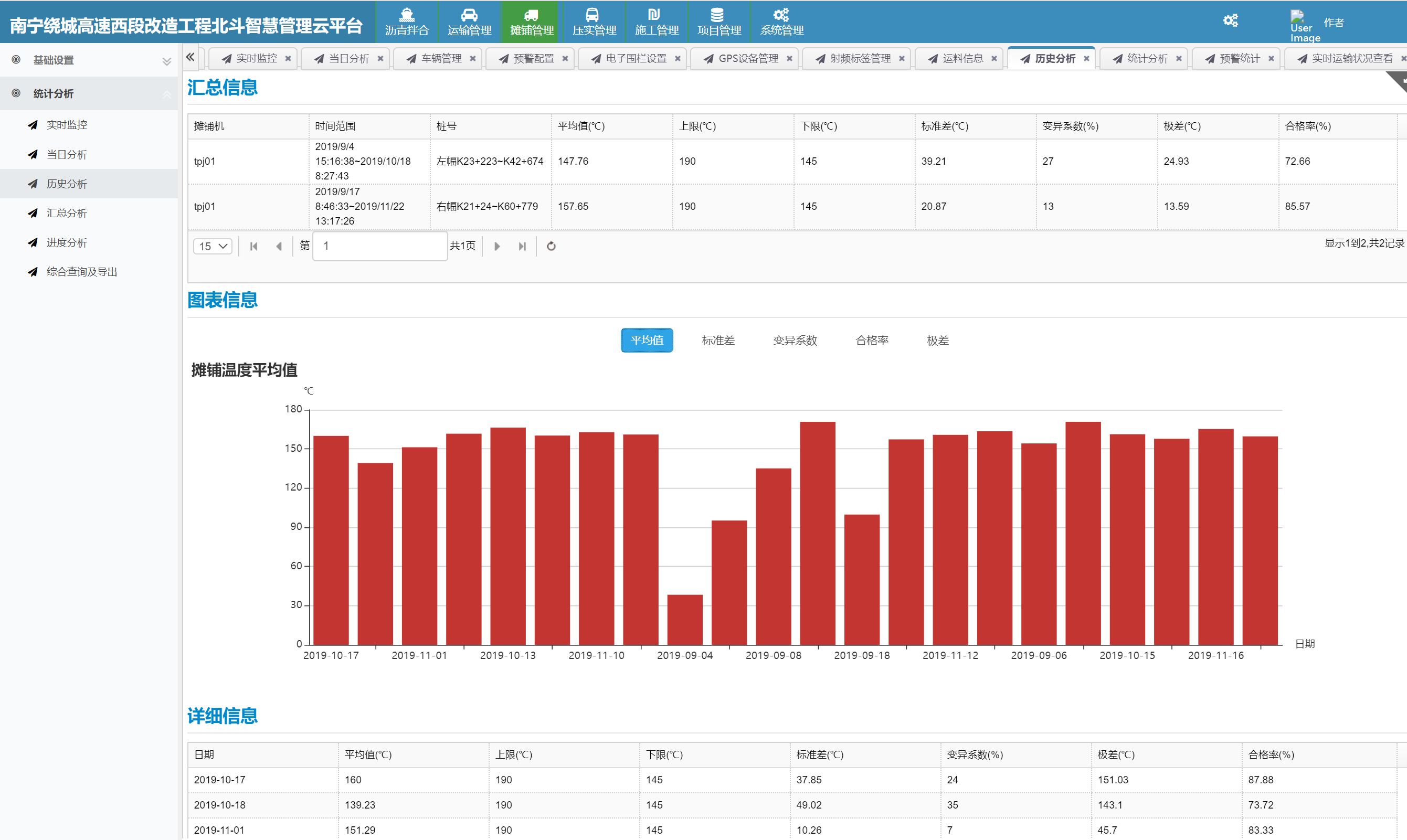The height and width of the screenshot is (840, 1407).
Task: Close the 预警配置 tab
Action: tap(565, 58)
